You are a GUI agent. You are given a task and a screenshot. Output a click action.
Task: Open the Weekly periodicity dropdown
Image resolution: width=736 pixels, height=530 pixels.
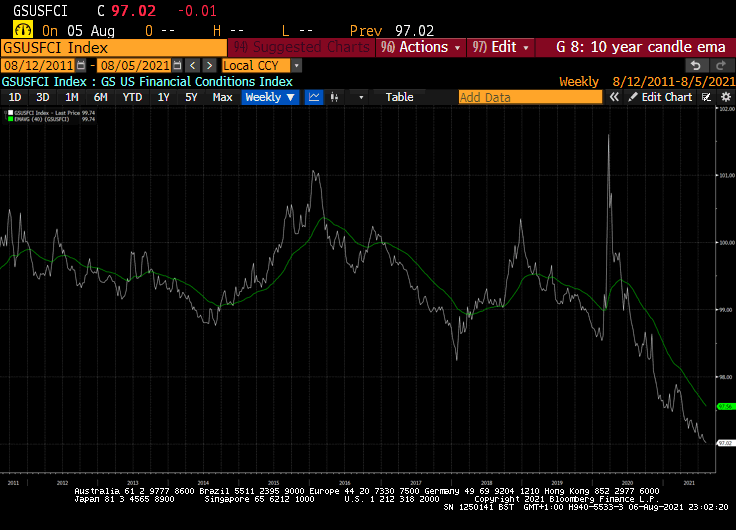pyautogui.click(x=270, y=97)
